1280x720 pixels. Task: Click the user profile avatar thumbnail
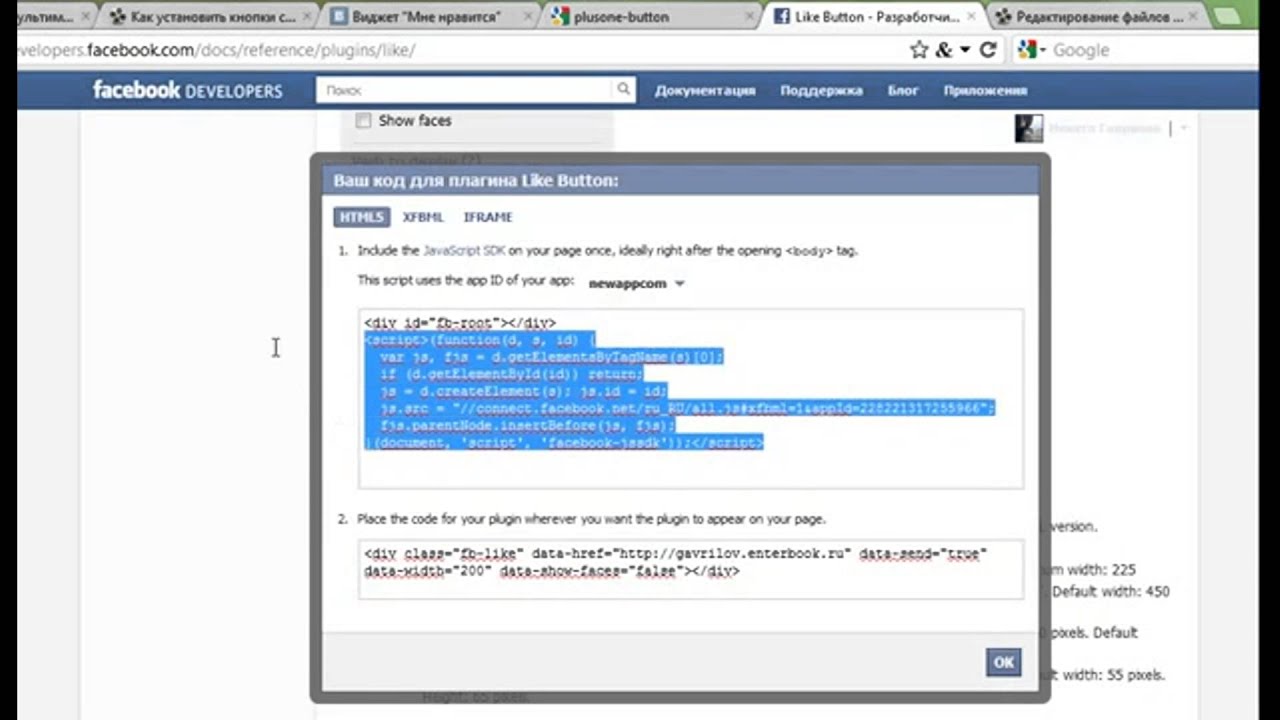(1029, 128)
